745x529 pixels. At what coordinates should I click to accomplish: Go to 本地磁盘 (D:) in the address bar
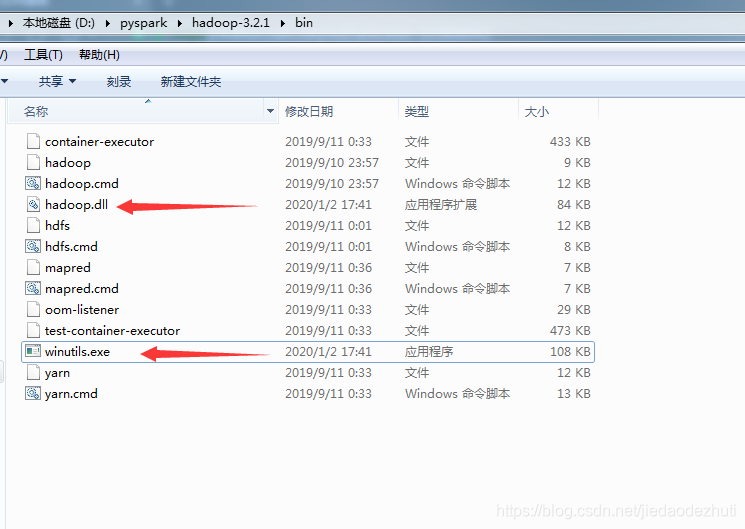[x=59, y=23]
